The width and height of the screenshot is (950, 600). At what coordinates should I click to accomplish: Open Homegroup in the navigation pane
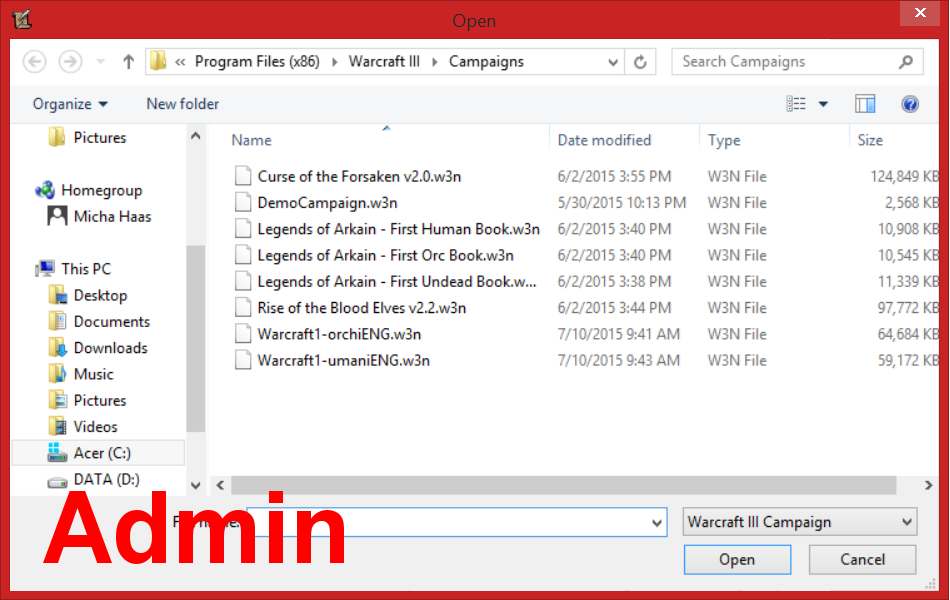(x=101, y=190)
